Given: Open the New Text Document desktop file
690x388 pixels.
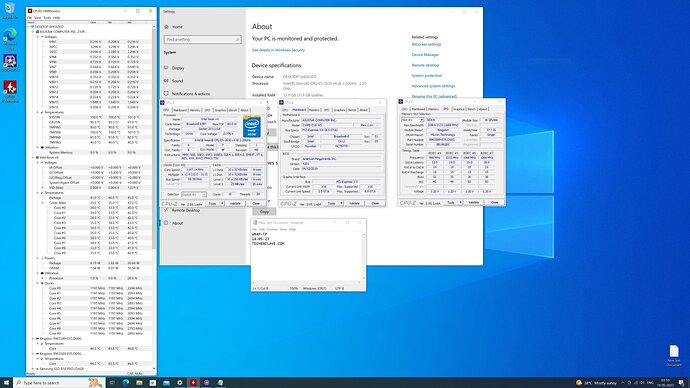Looking at the screenshot, I should pos(674,355).
